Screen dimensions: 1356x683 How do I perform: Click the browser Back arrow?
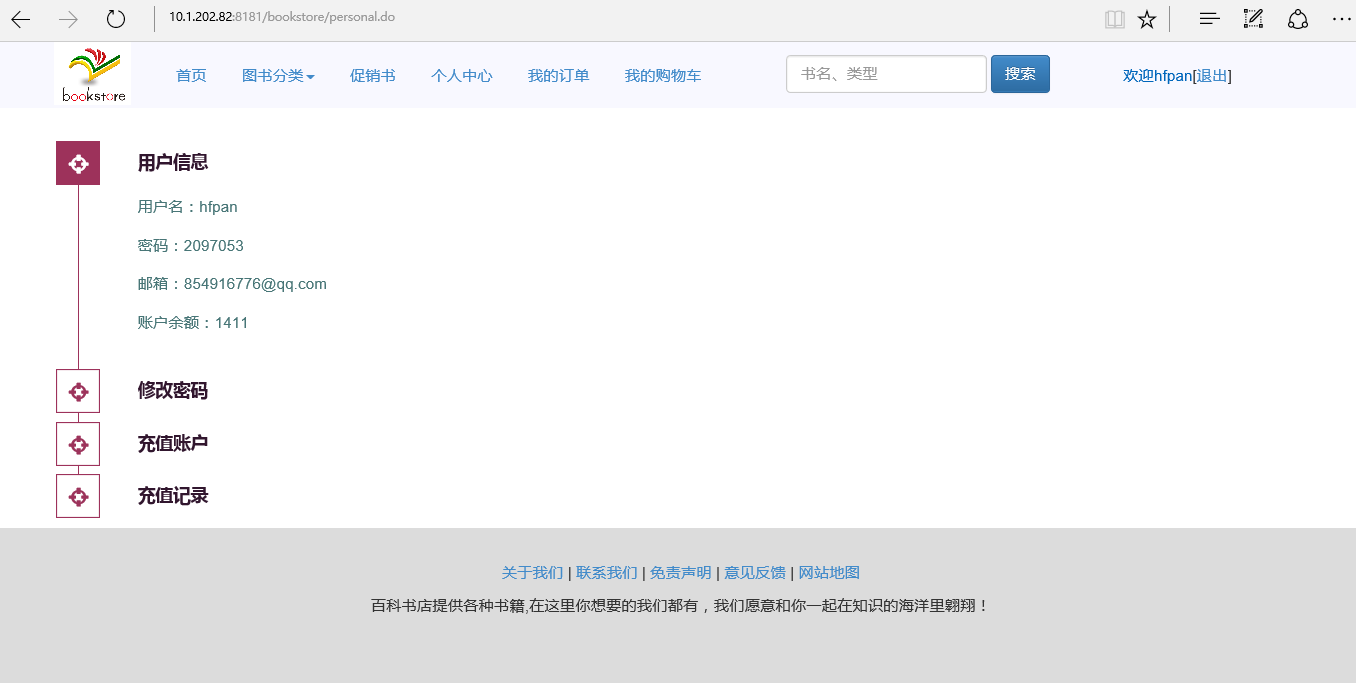click(x=20, y=19)
